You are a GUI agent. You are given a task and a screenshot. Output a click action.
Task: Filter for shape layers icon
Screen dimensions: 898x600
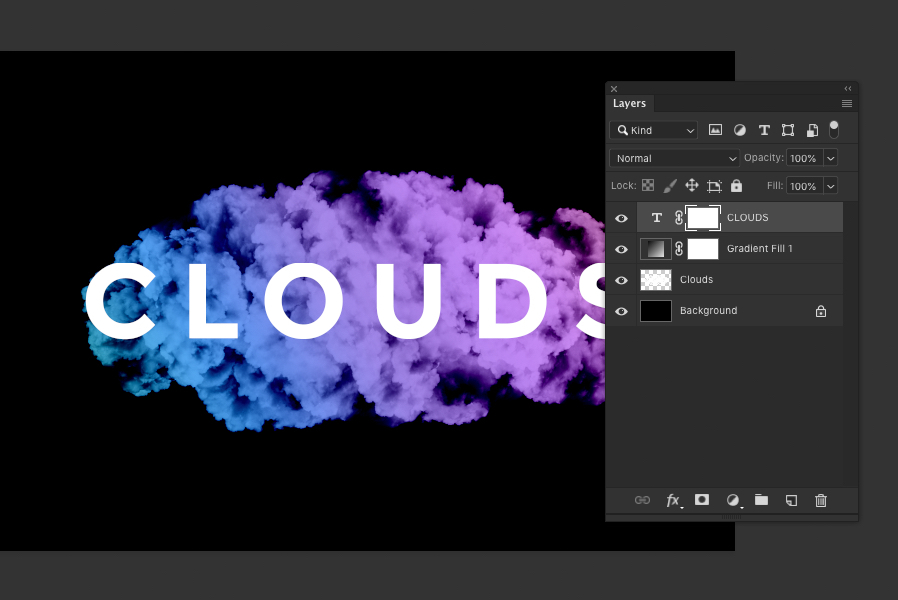[x=788, y=130]
